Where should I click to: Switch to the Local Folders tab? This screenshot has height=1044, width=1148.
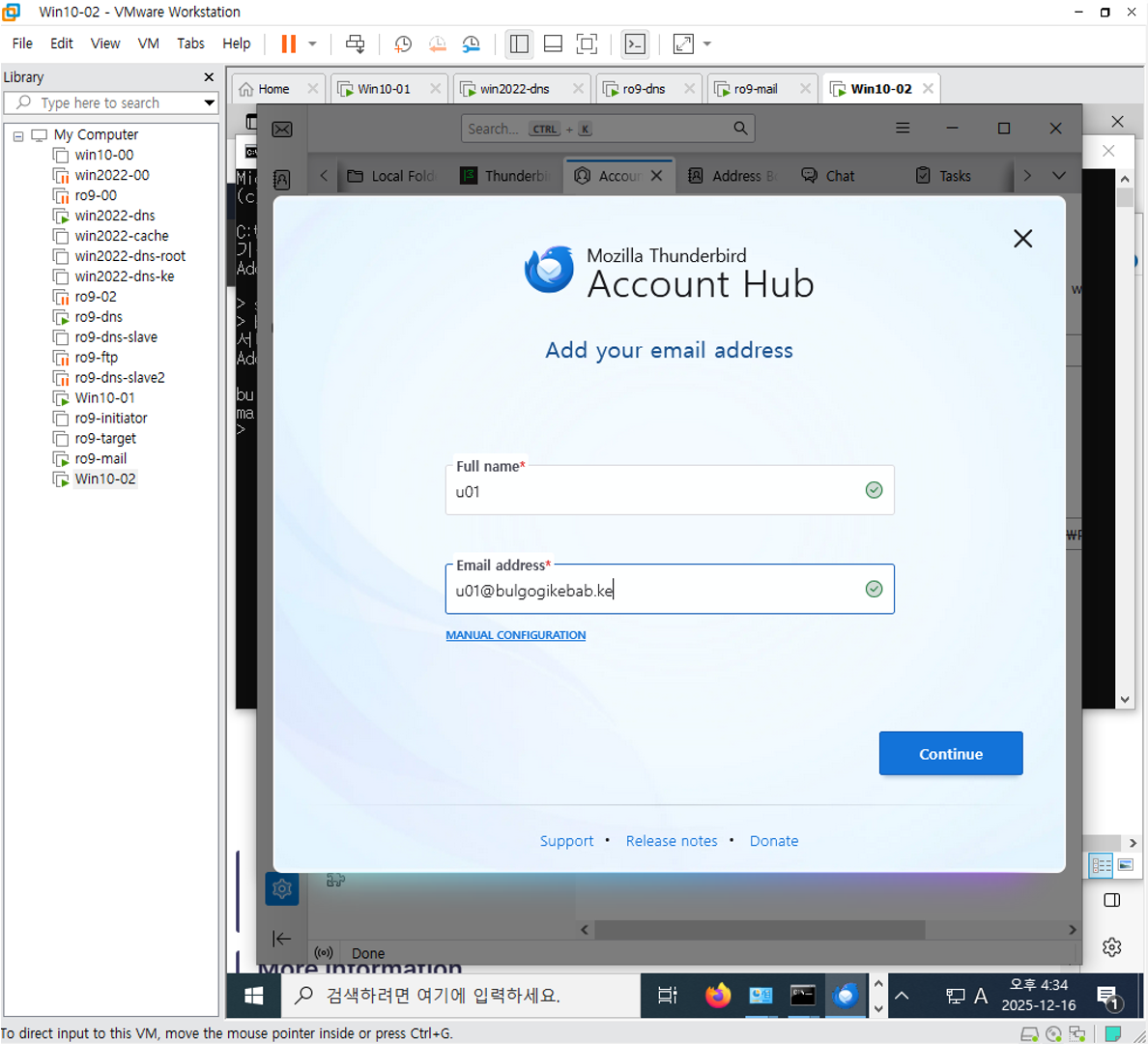[x=392, y=176]
